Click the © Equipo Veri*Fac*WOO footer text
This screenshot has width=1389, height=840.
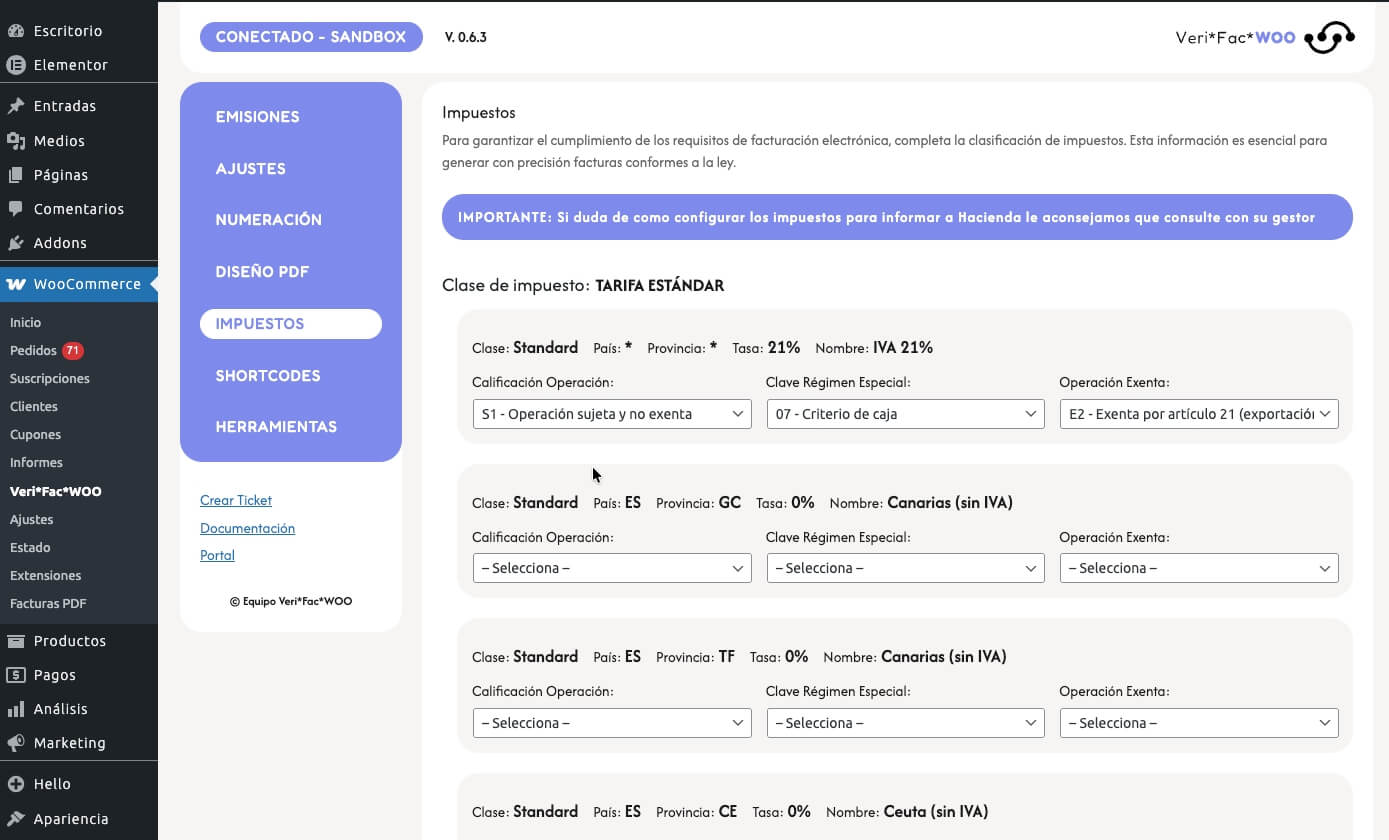coord(291,602)
